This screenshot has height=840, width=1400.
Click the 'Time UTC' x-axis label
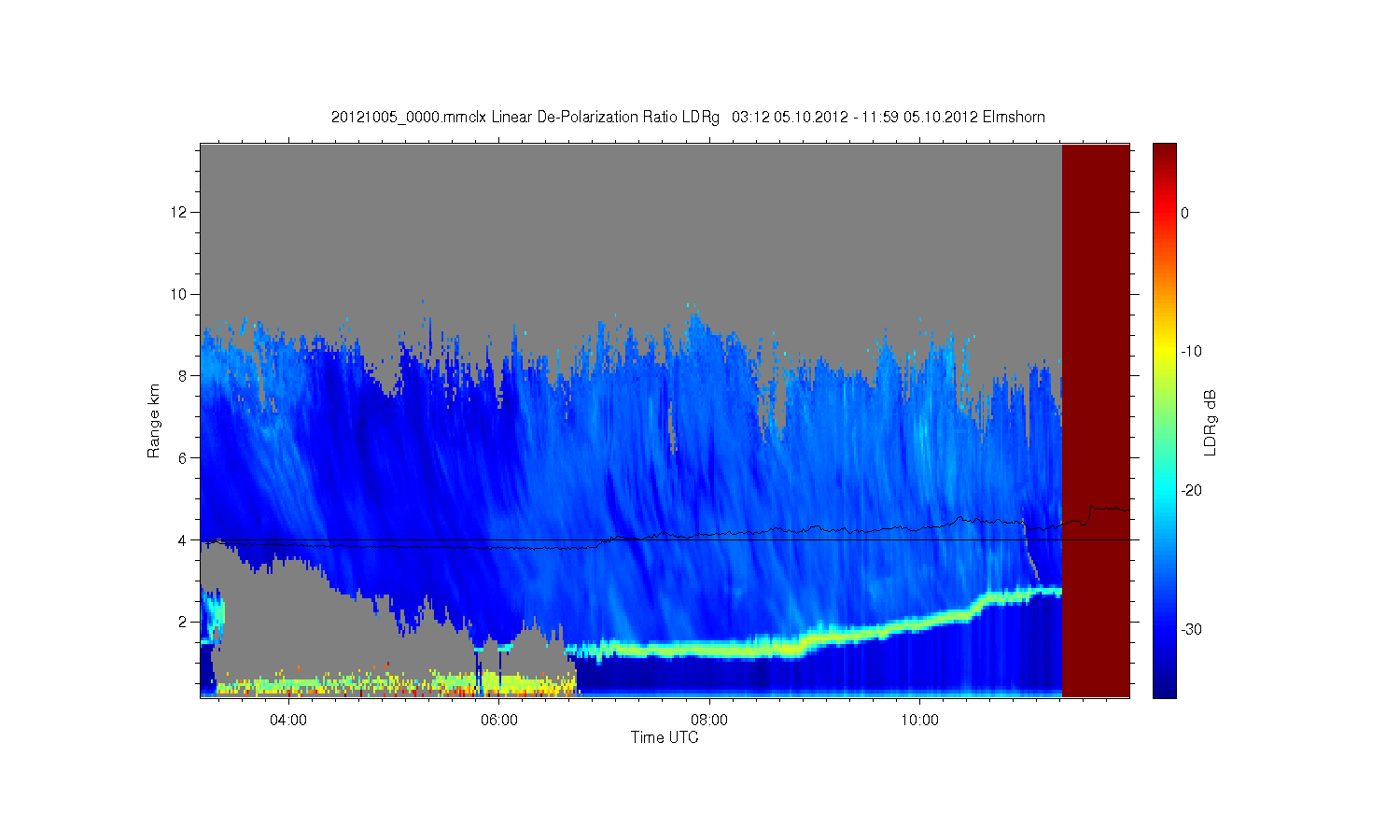click(x=665, y=737)
